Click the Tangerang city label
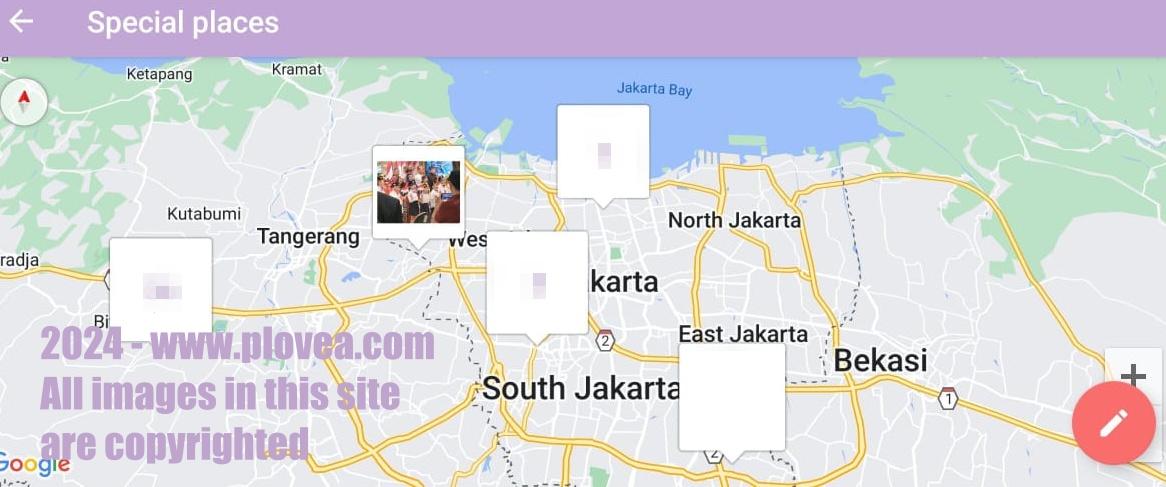This screenshot has width=1166, height=487. click(308, 237)
